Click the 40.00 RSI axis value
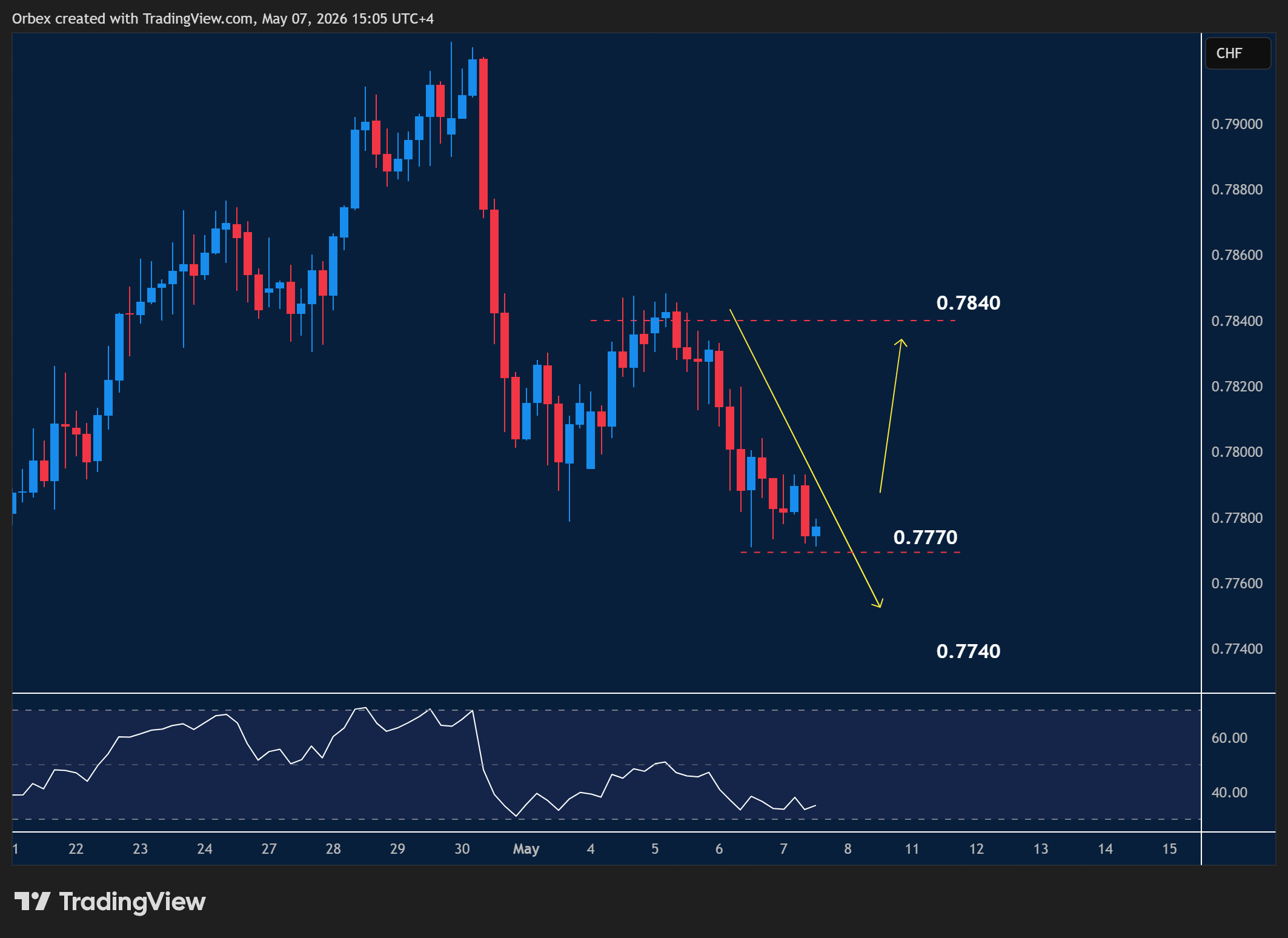1288x938 pixels. [1229, 793]
